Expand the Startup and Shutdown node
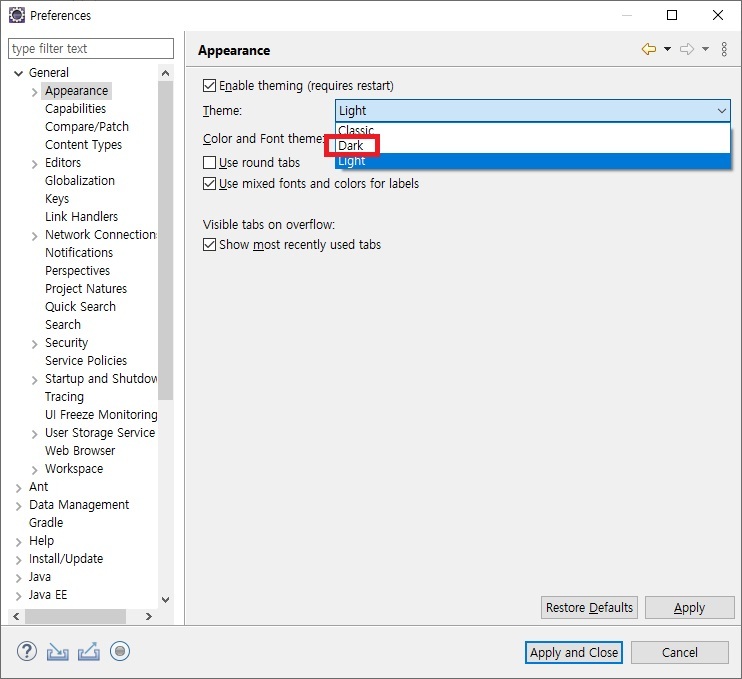Viewport: 742px width, 679px height. coord(35,380)
